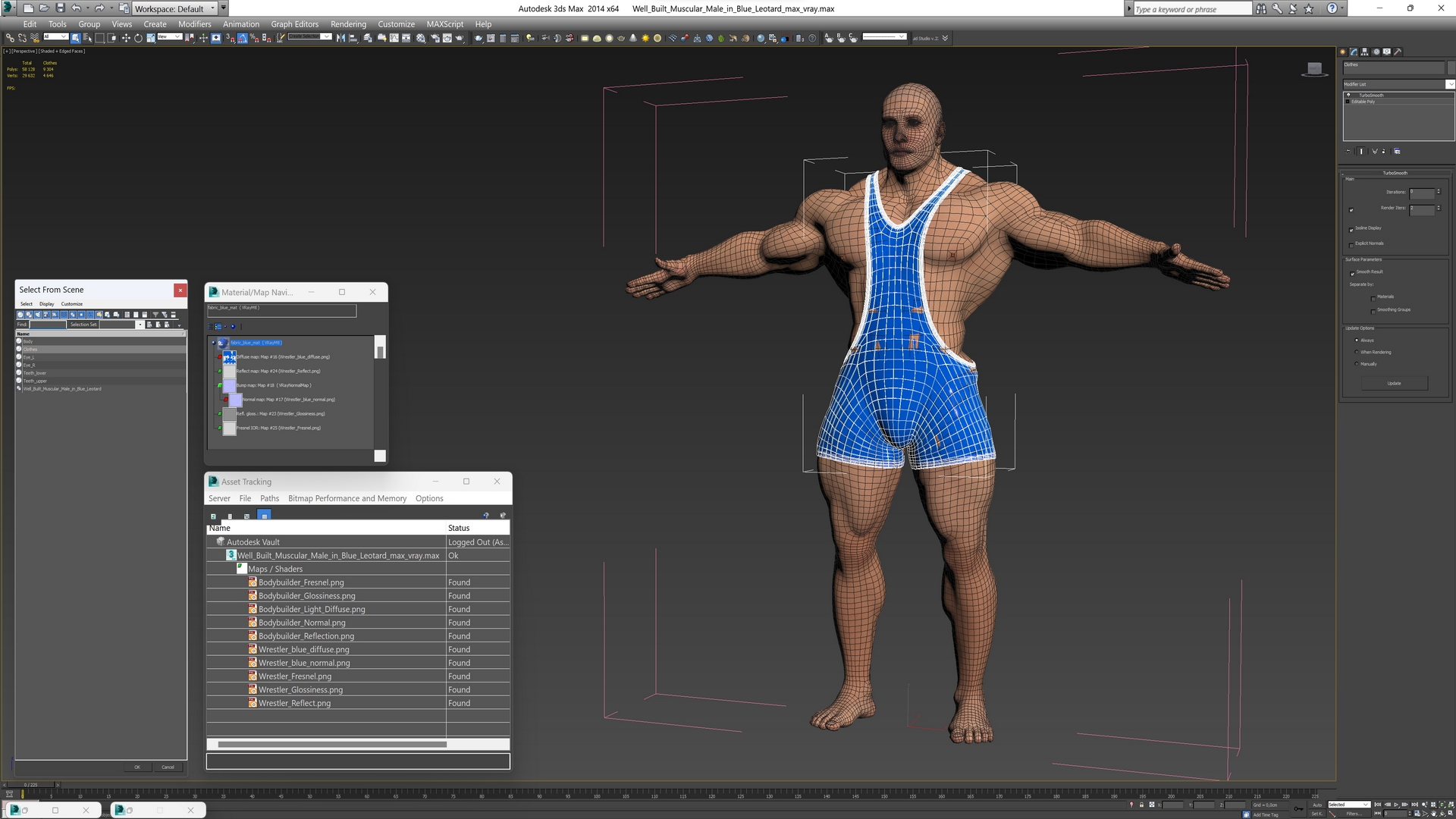
Task: Click the horizontal scrollbar in Asset Tracking
Action: point(332,744)
